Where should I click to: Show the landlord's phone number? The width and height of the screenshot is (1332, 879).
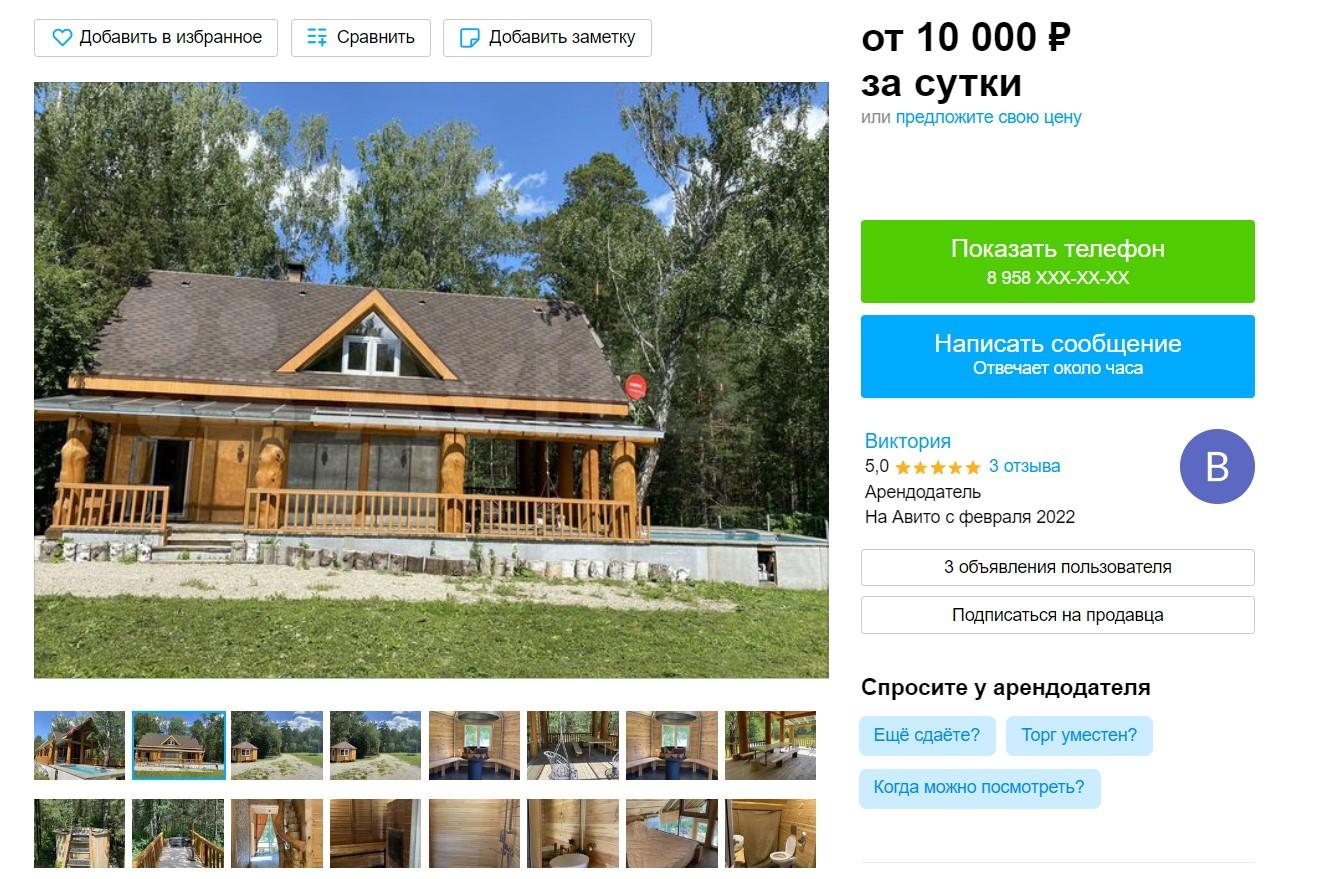coord(1057,261)
